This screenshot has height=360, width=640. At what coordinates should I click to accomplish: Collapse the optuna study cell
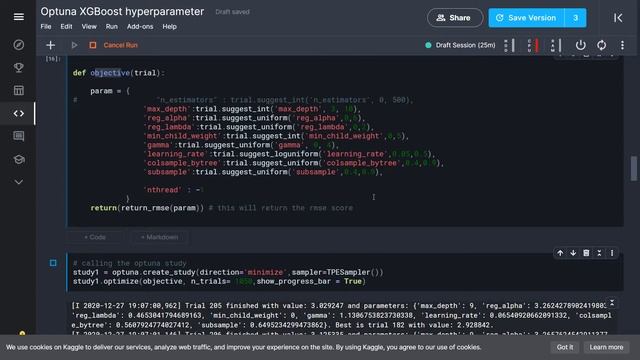click(x=599, y=253)
